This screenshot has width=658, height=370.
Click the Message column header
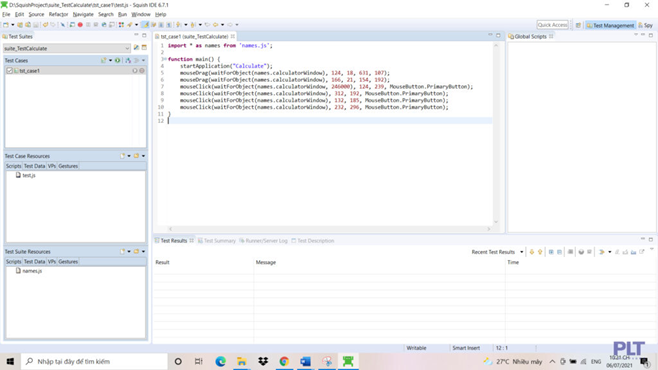379,263
